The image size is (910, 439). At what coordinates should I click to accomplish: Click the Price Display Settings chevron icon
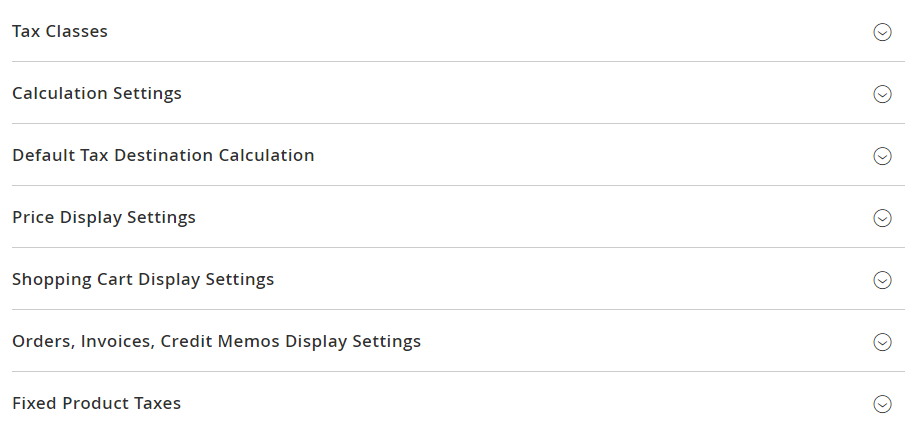coord(882,218)
